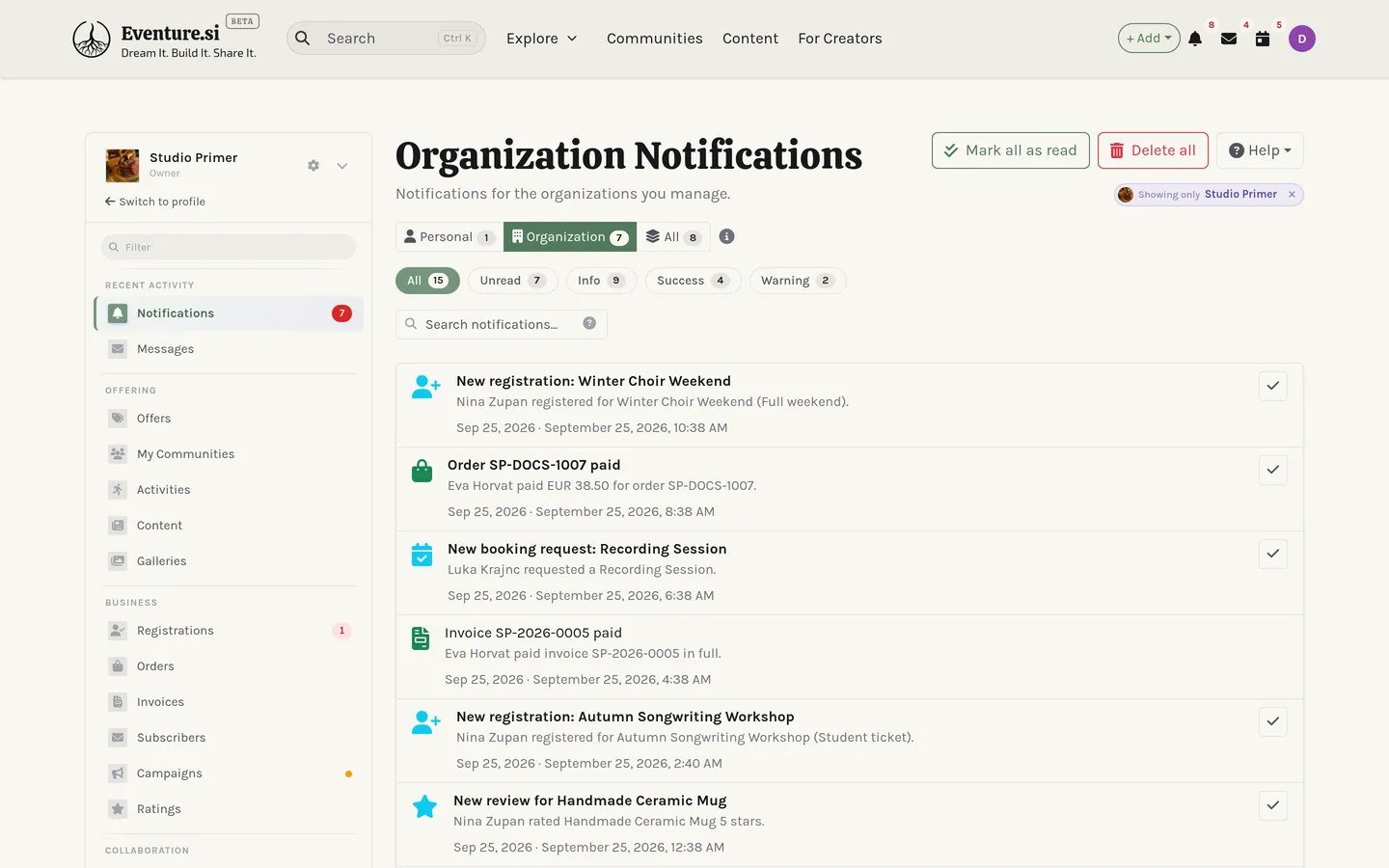The image size is (1389, 868).
Task: Focus the sidebar Filter field
Action: (x=229, y=247)
